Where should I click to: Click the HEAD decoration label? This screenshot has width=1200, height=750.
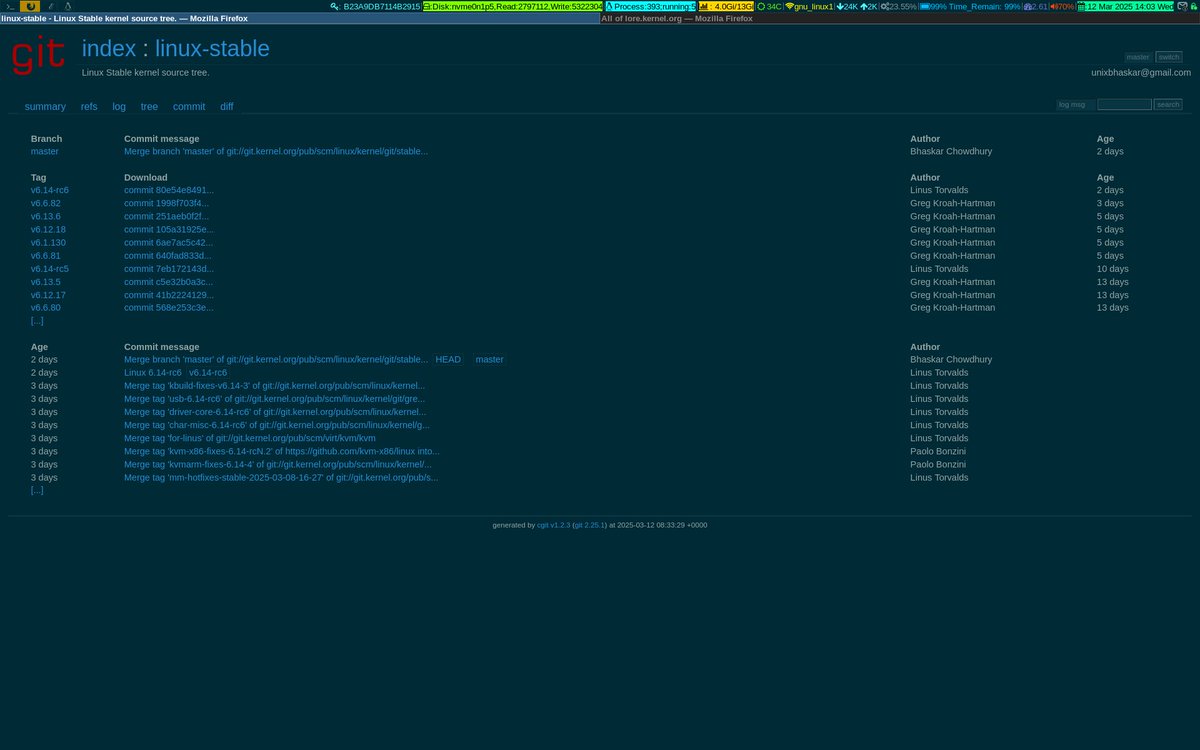pyautogui.click(x=448, y=359)
